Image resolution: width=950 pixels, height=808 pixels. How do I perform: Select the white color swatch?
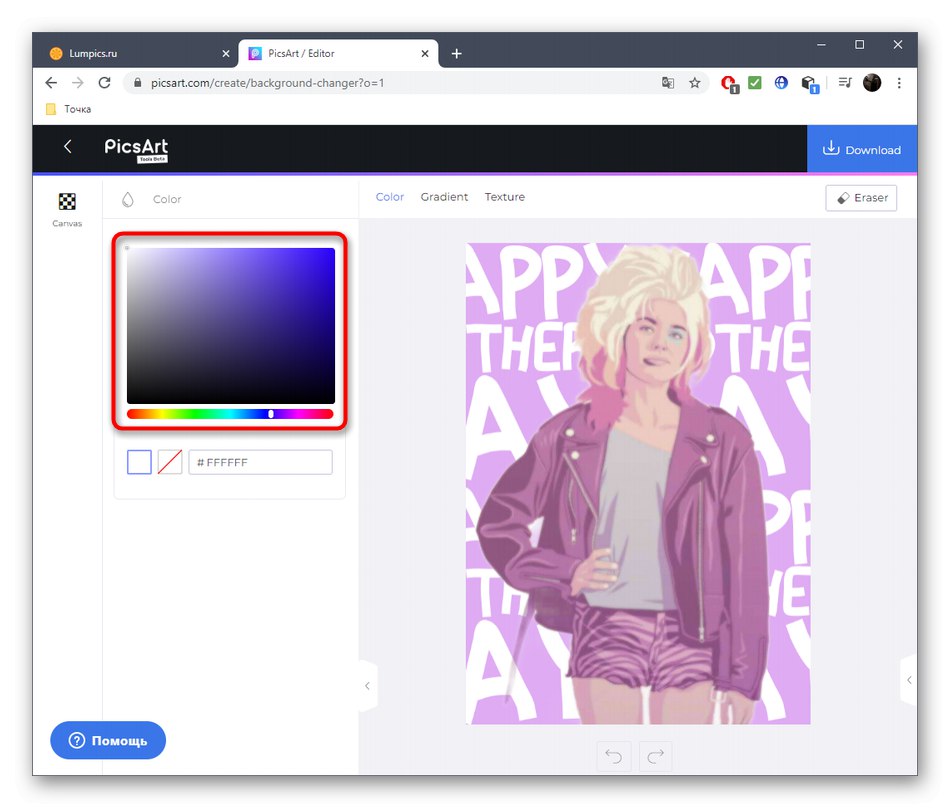[x=139, y=462]
